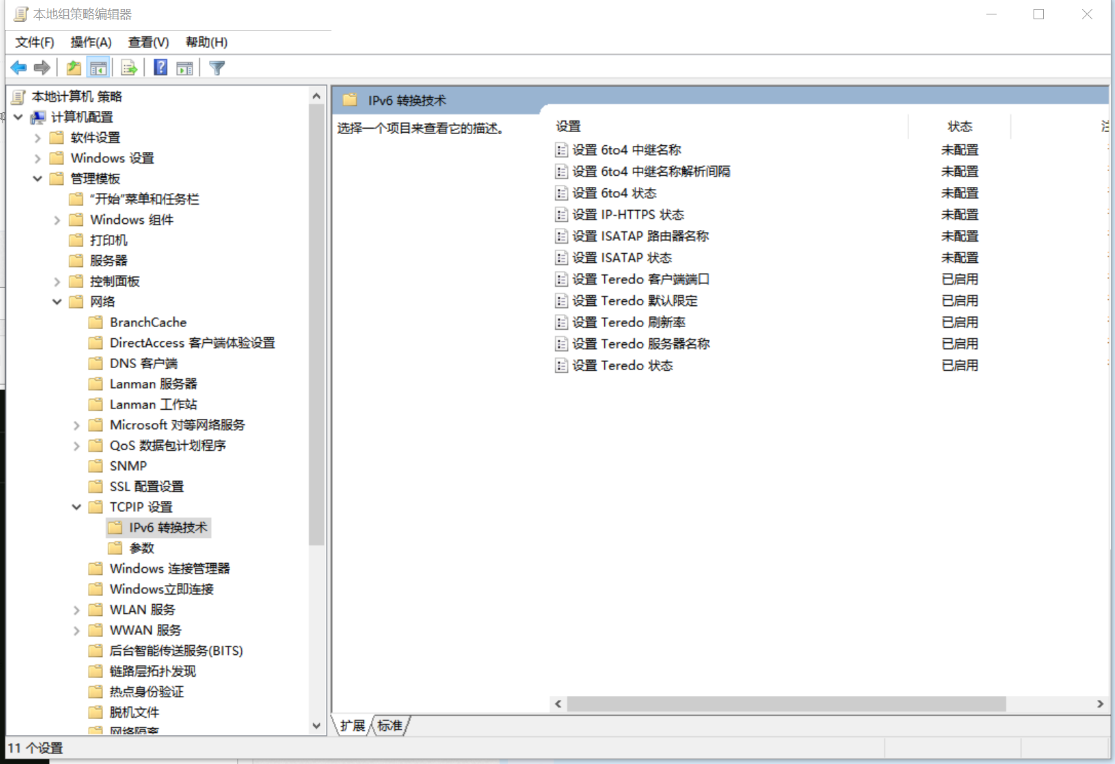Viewport: 1115px width, 764px height.
Task: Select the 设置 6to4 中继名称 policy
Action: 626,150
